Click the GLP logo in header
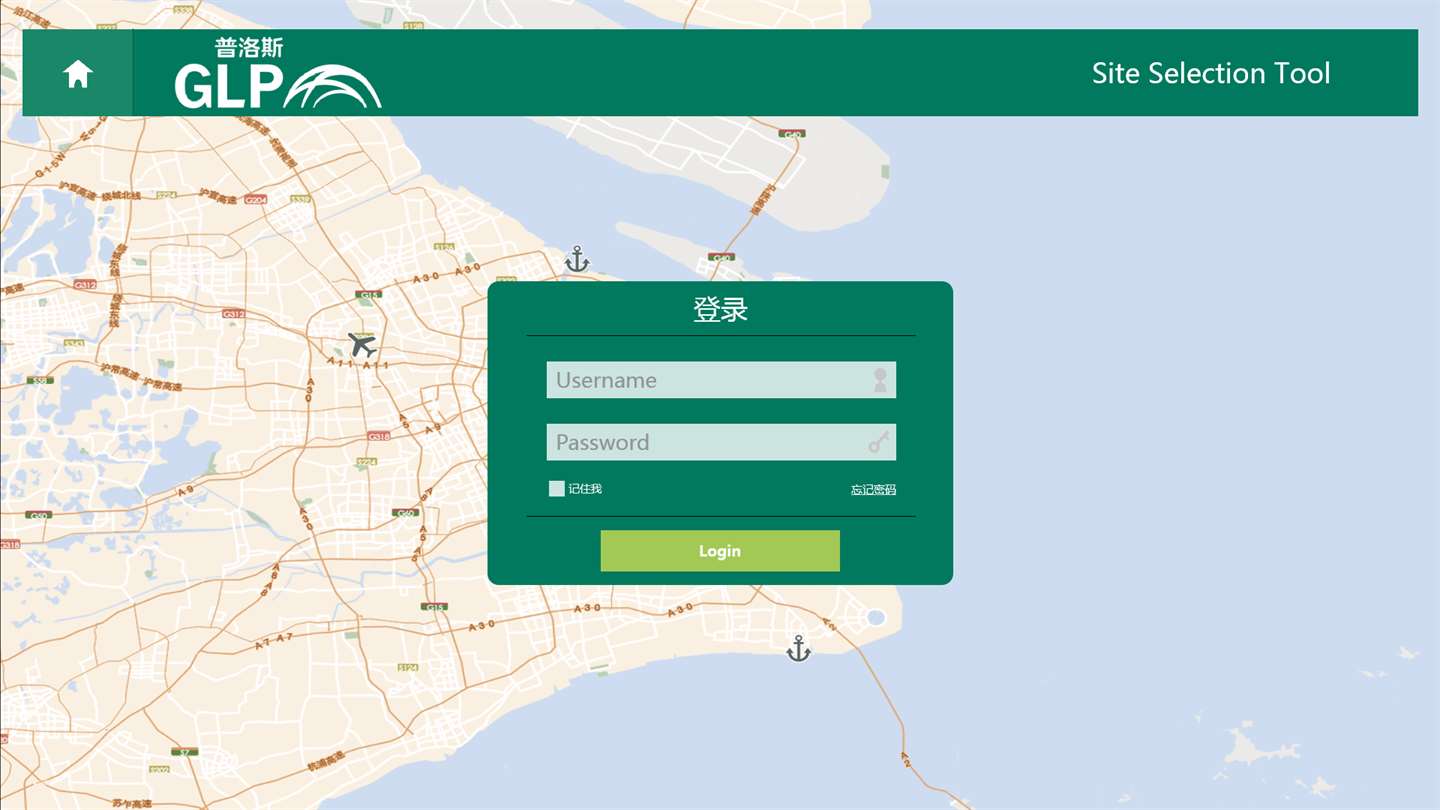 click(278, 74)
